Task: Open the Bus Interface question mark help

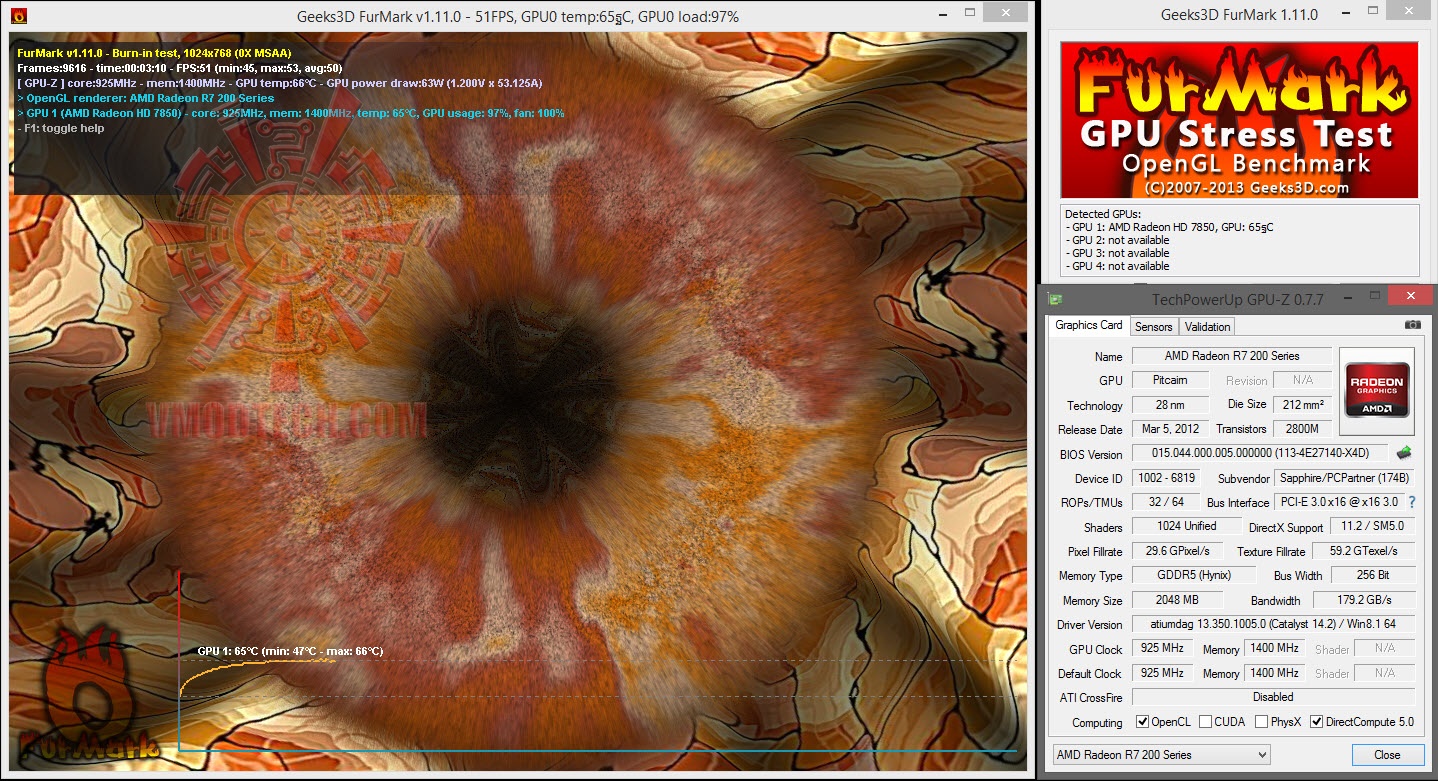Action: coord(1412,502)
